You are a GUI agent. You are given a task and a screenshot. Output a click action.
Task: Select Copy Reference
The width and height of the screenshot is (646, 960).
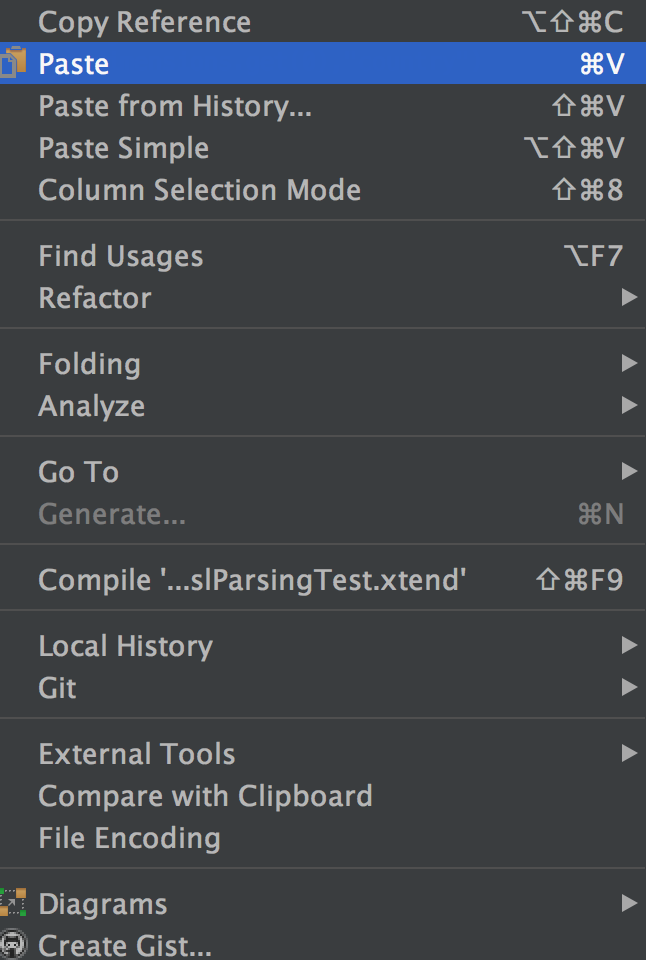pyautogui.click(x=323, y=21)
